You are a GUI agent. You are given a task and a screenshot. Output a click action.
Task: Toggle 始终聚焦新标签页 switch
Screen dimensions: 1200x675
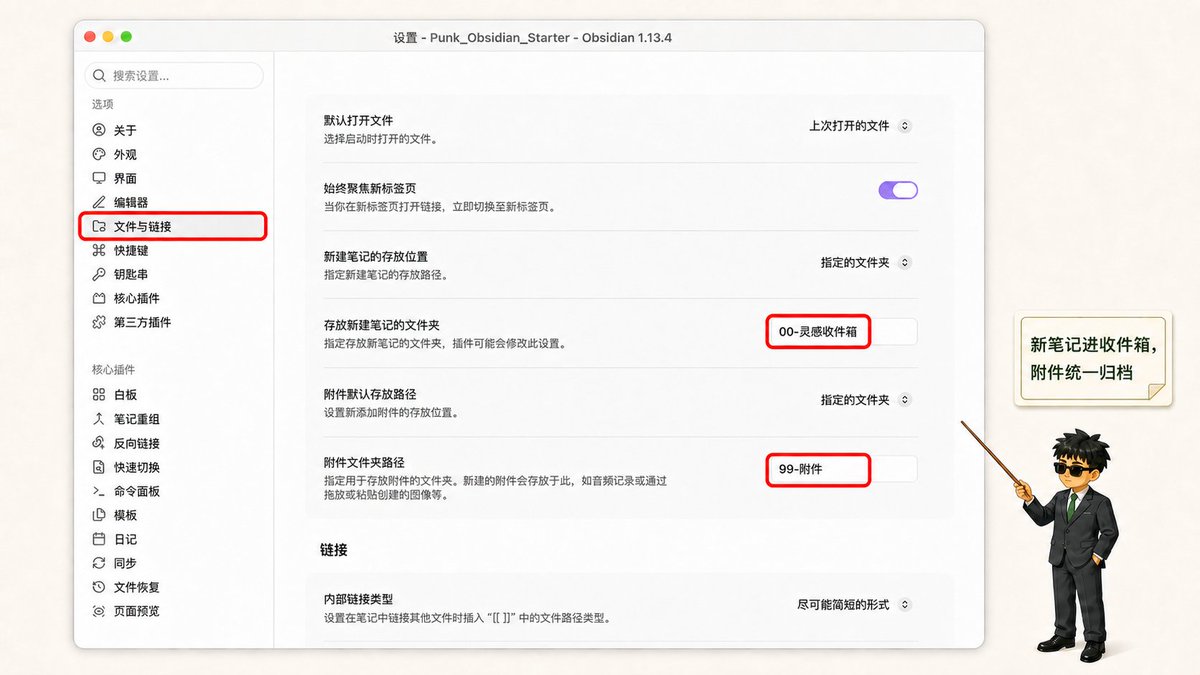click(898, 190)
